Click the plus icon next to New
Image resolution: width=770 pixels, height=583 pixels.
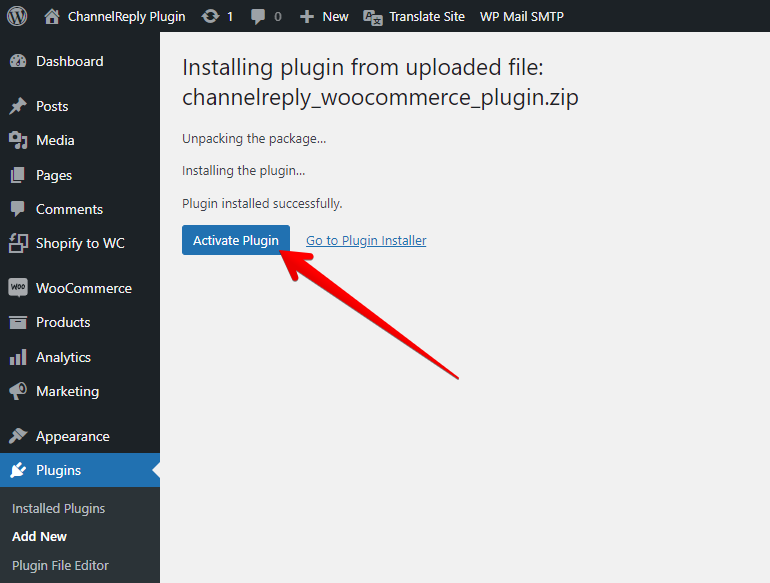(307, 17)
